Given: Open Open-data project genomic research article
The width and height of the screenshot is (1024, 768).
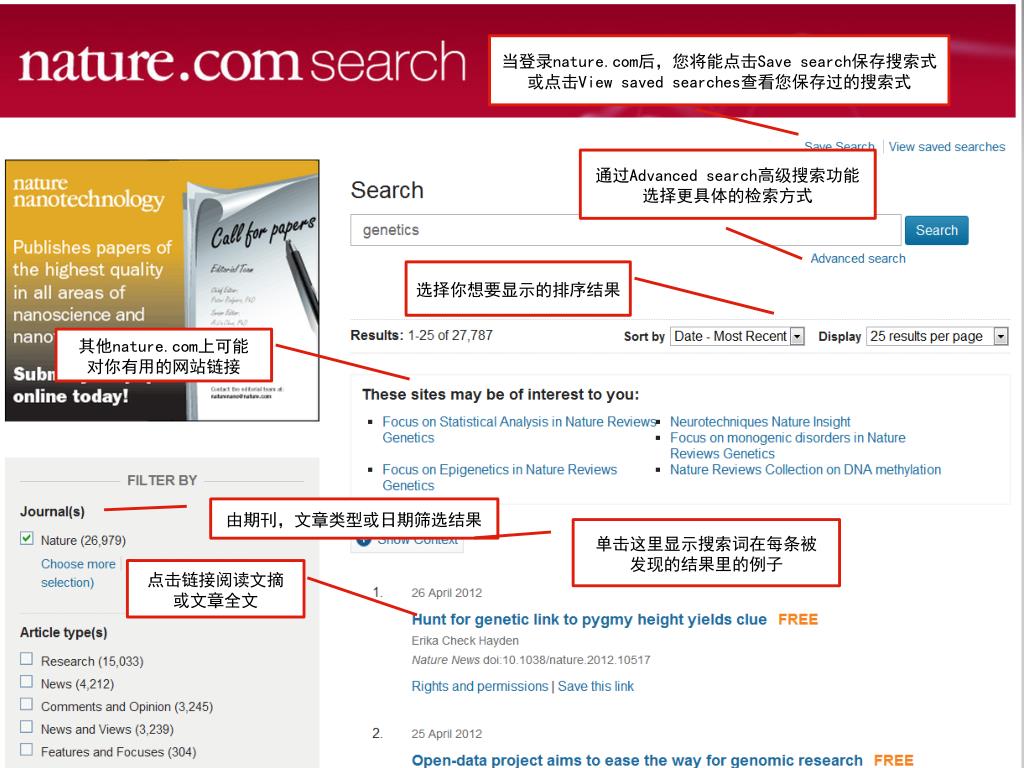Looking at the screenshot, I should pyautogui.click(x=637, y=760).
